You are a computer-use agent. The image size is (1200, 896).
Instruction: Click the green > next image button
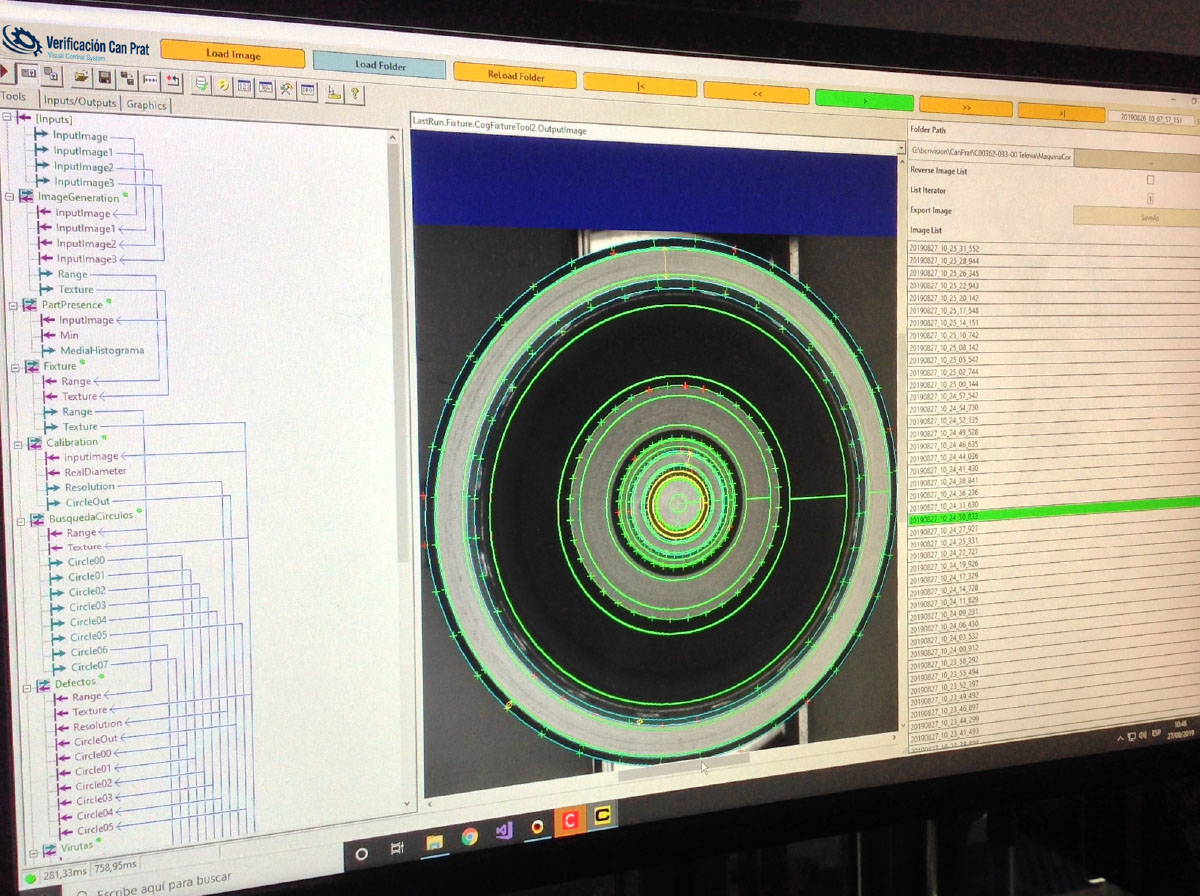tap(864, 100)
